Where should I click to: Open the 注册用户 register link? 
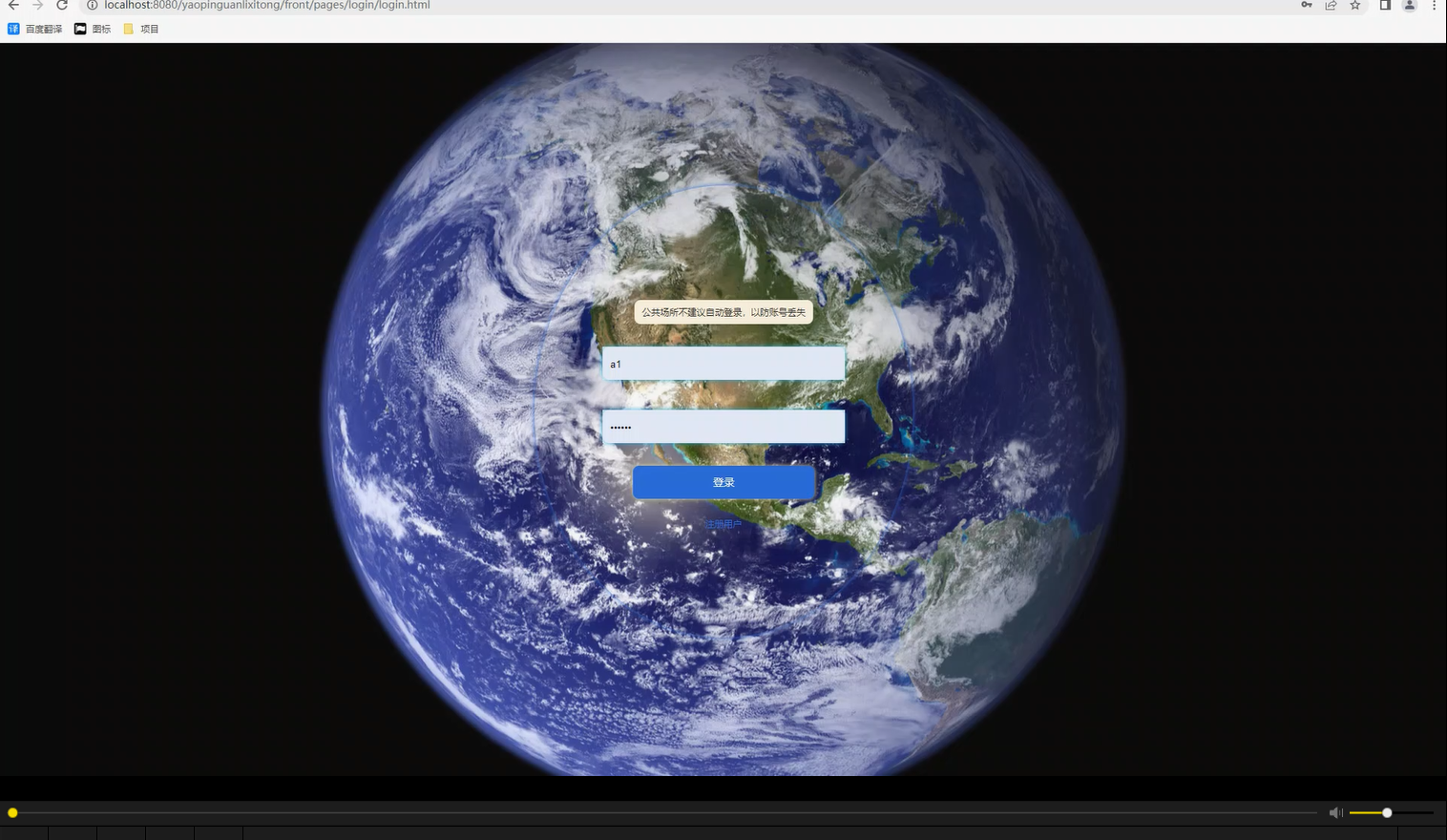723,524
